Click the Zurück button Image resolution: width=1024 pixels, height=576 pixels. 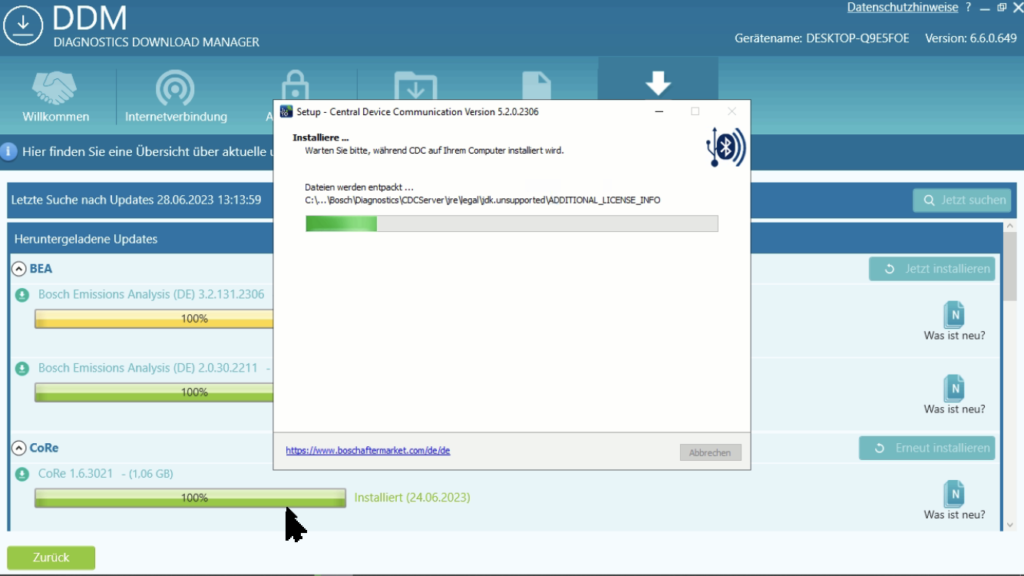click(x=51, y=558)
